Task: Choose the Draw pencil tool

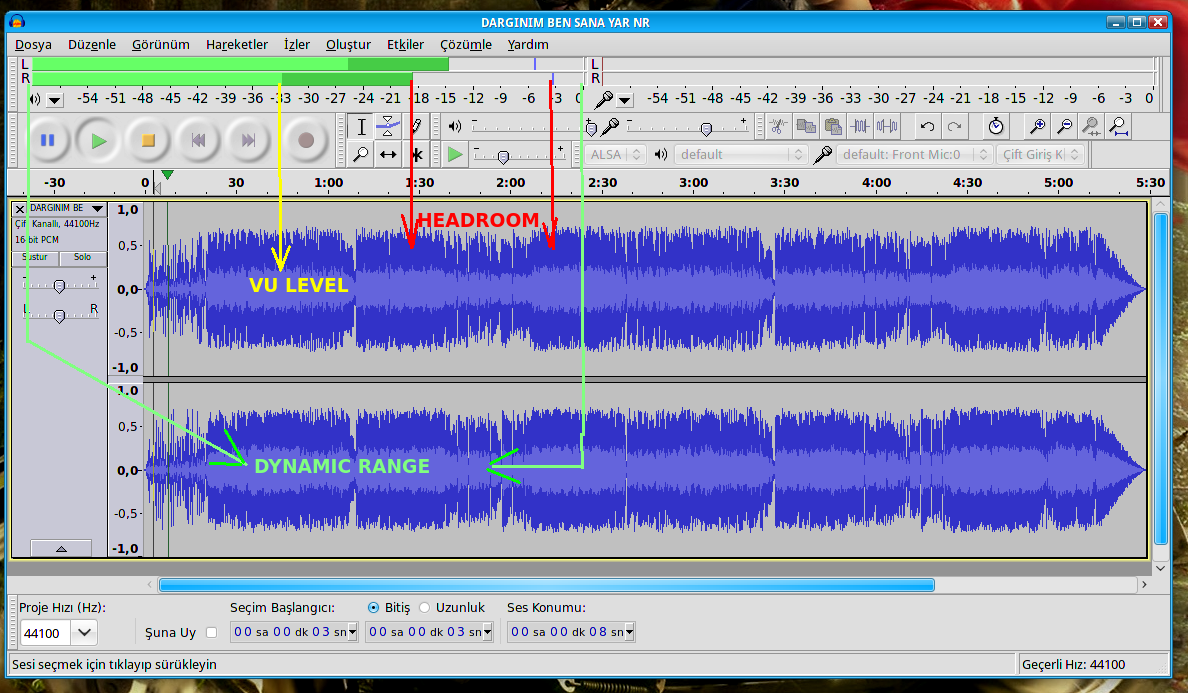Action: point(416,126)
